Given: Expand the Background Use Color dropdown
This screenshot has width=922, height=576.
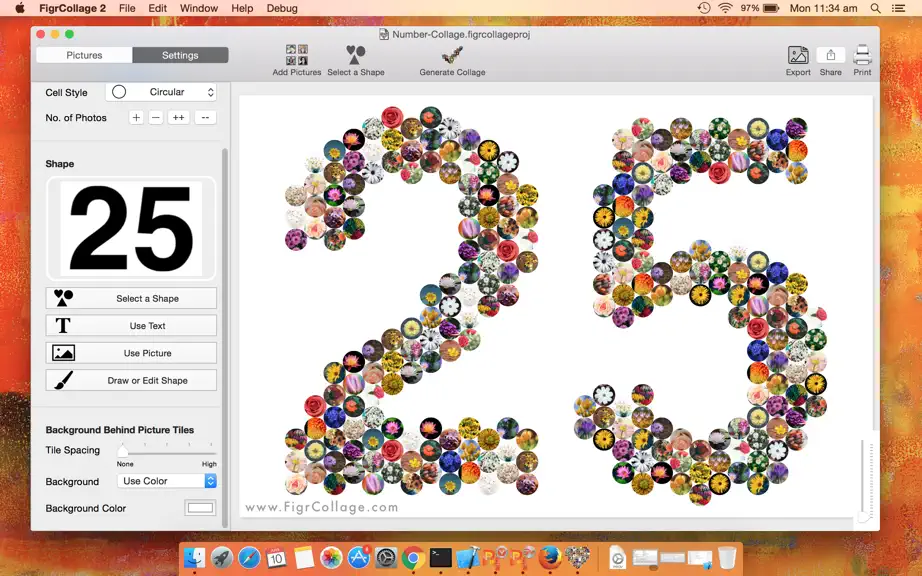Looking at the screenshot, I should click(x=167, y=481).
